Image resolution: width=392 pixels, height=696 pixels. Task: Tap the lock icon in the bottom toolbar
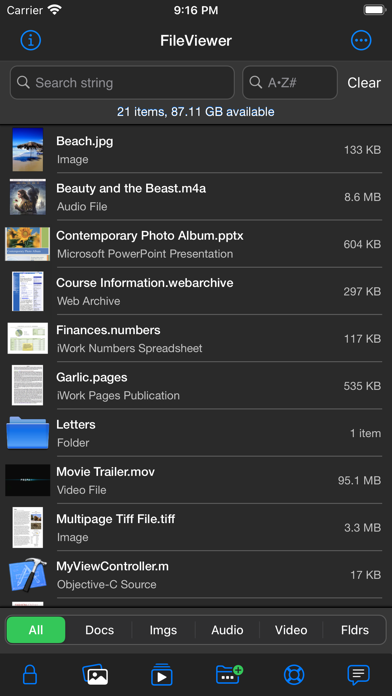(x=30, y=675)
